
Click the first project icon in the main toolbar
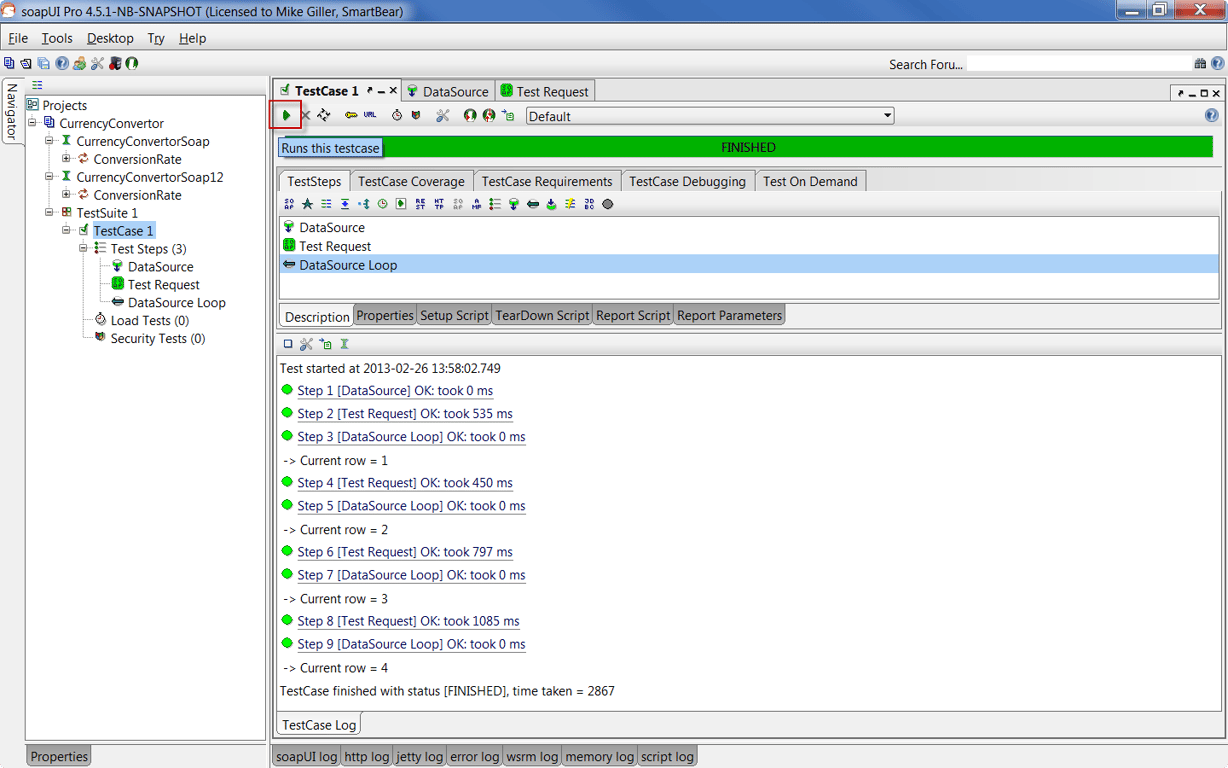[x=9, y=63]
